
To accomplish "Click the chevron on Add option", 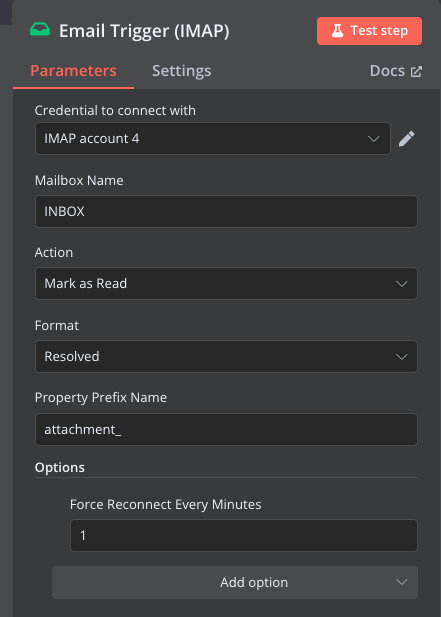I will [x=401, y=582].
